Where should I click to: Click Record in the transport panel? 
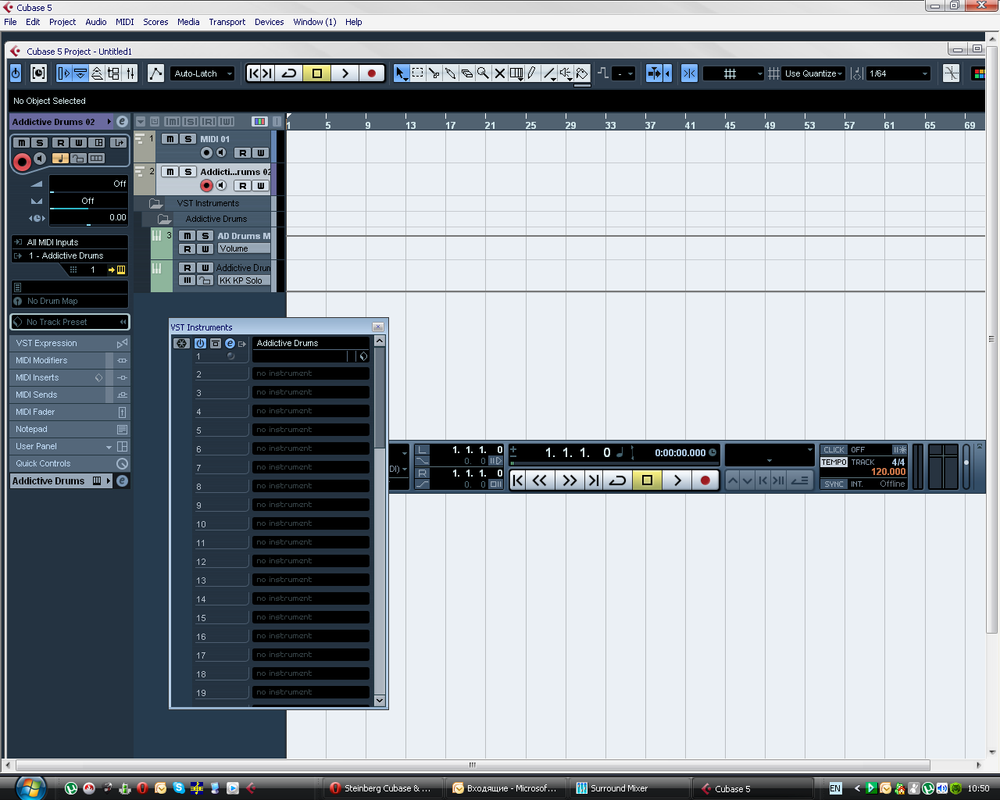705,480
